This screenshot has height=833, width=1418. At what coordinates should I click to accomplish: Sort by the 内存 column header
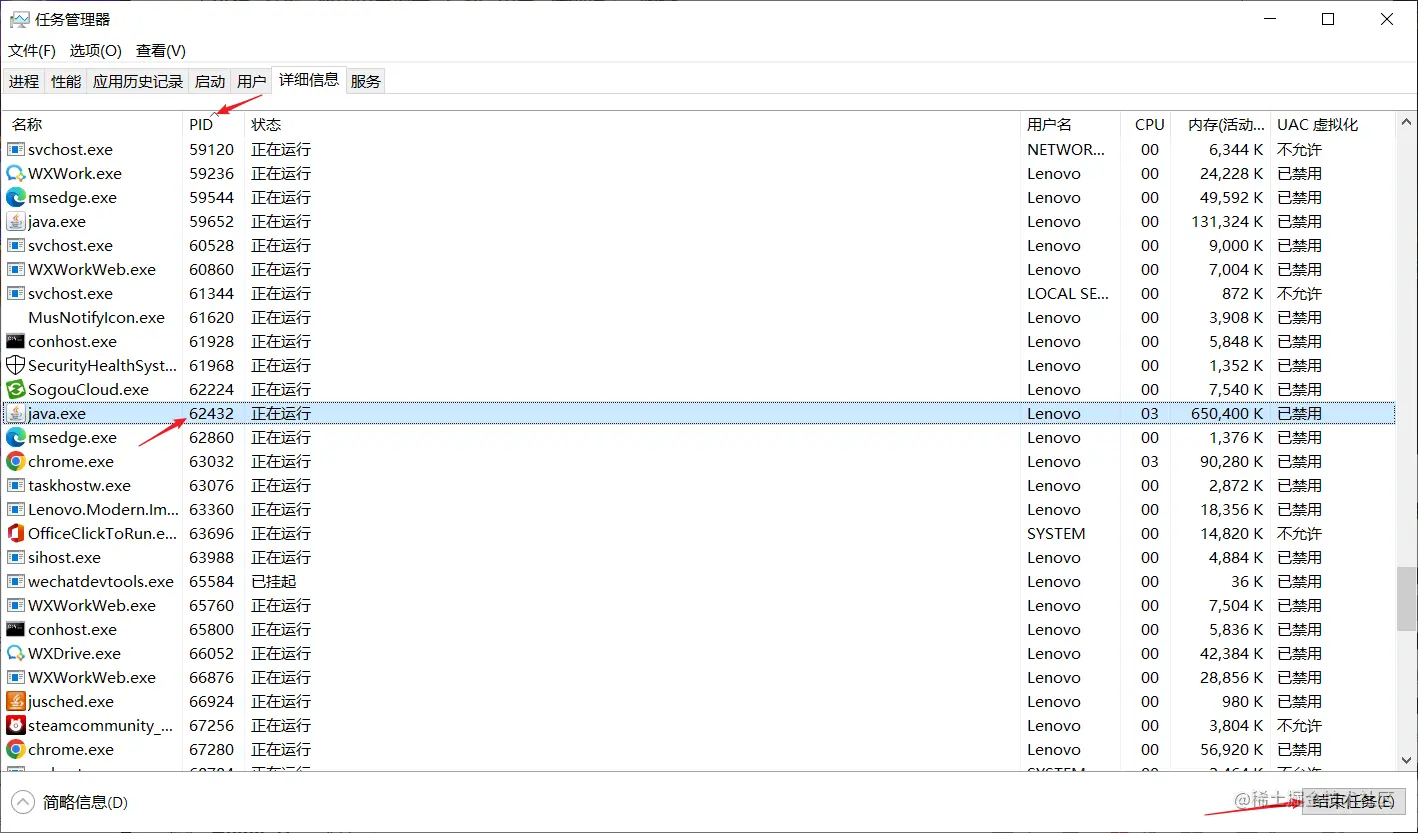pos(1222,124)
